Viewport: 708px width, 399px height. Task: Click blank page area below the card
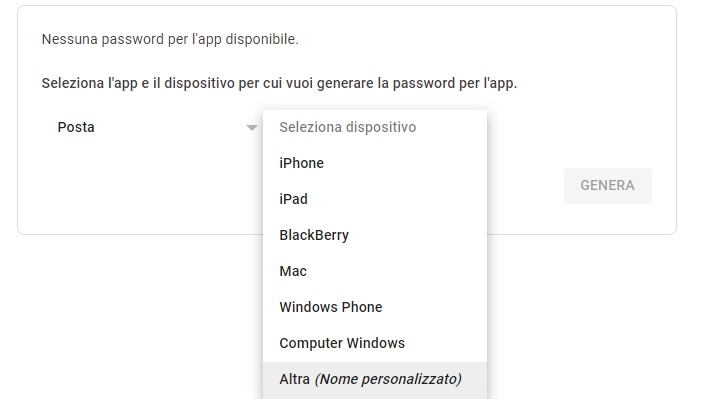pos(587,316)
